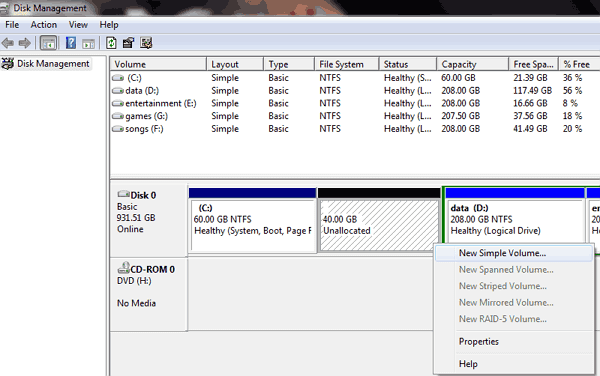The width and height of the screenshot is (600, 376).
Task: Click greyed New Mirrored Volume... entry
Action: [514, 303]
